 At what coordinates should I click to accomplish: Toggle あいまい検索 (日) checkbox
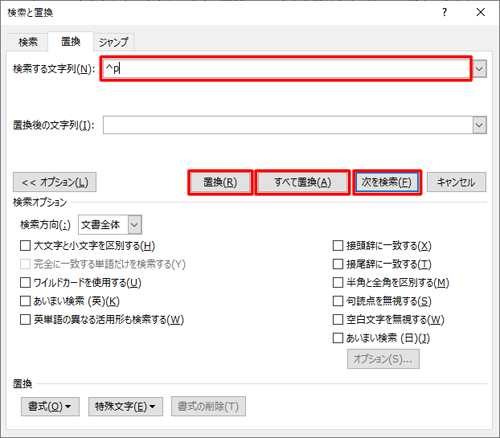338,338
